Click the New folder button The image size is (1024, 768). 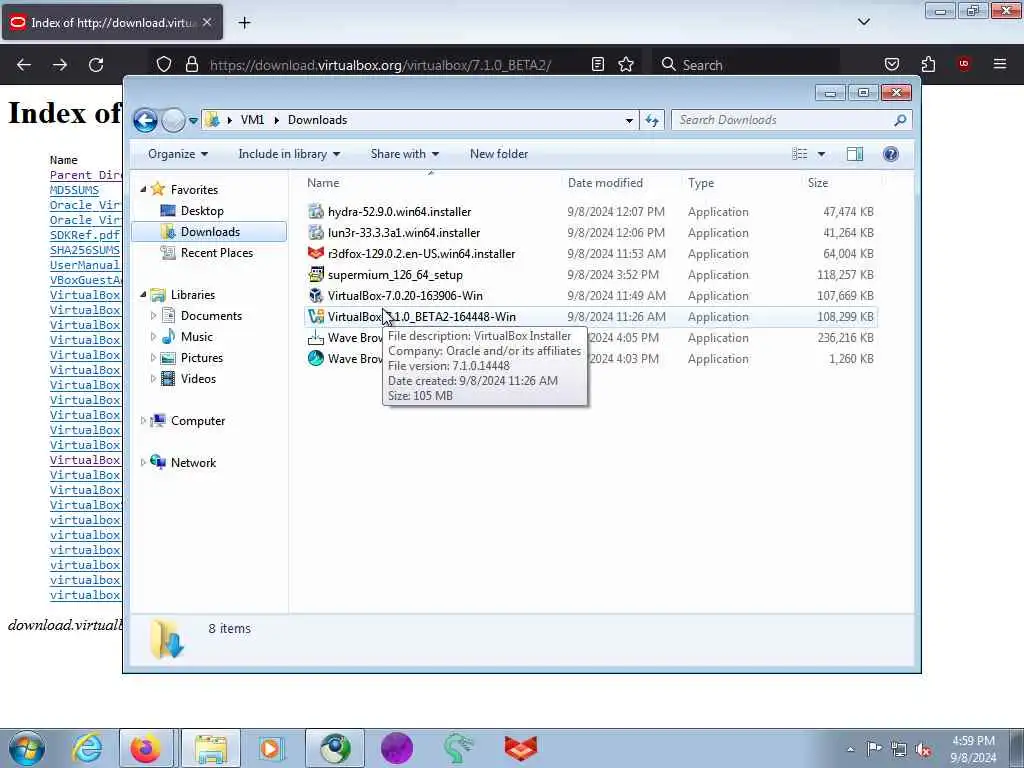[x=499, y=154]
